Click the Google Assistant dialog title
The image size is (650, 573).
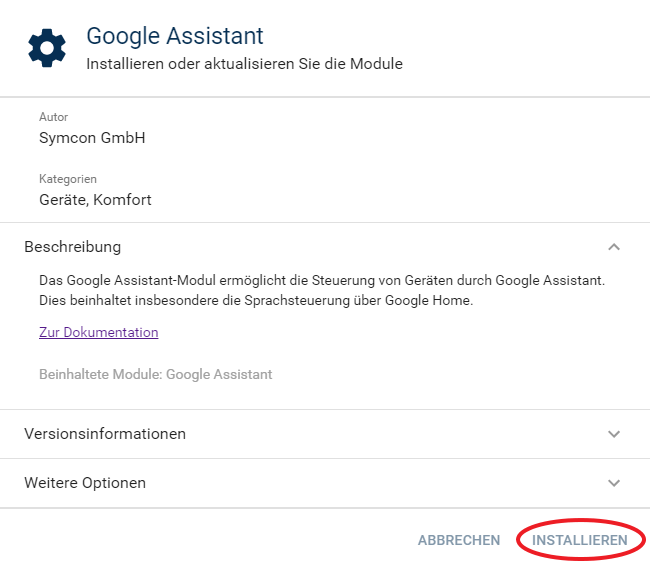[175, 36]
